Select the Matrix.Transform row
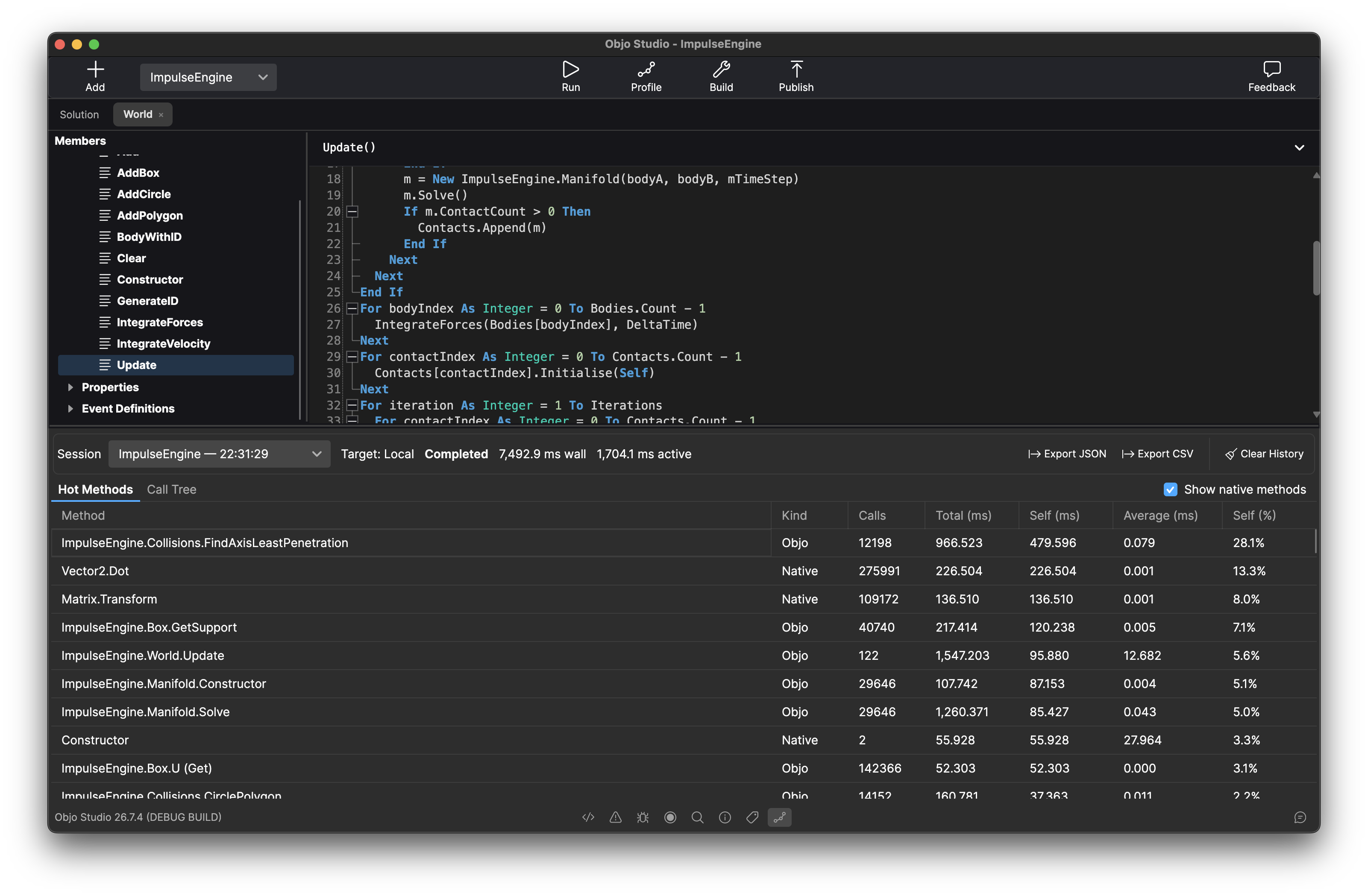 click(684, 599)
